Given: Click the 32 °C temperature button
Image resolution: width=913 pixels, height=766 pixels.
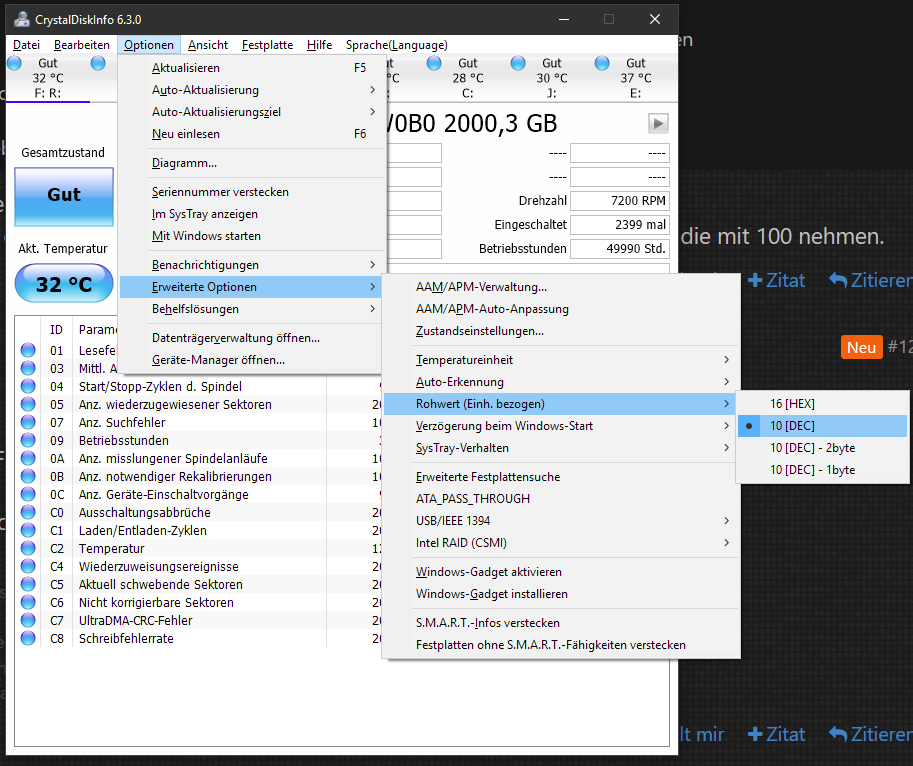Looking at the screenshot, I should click(64, 283).
